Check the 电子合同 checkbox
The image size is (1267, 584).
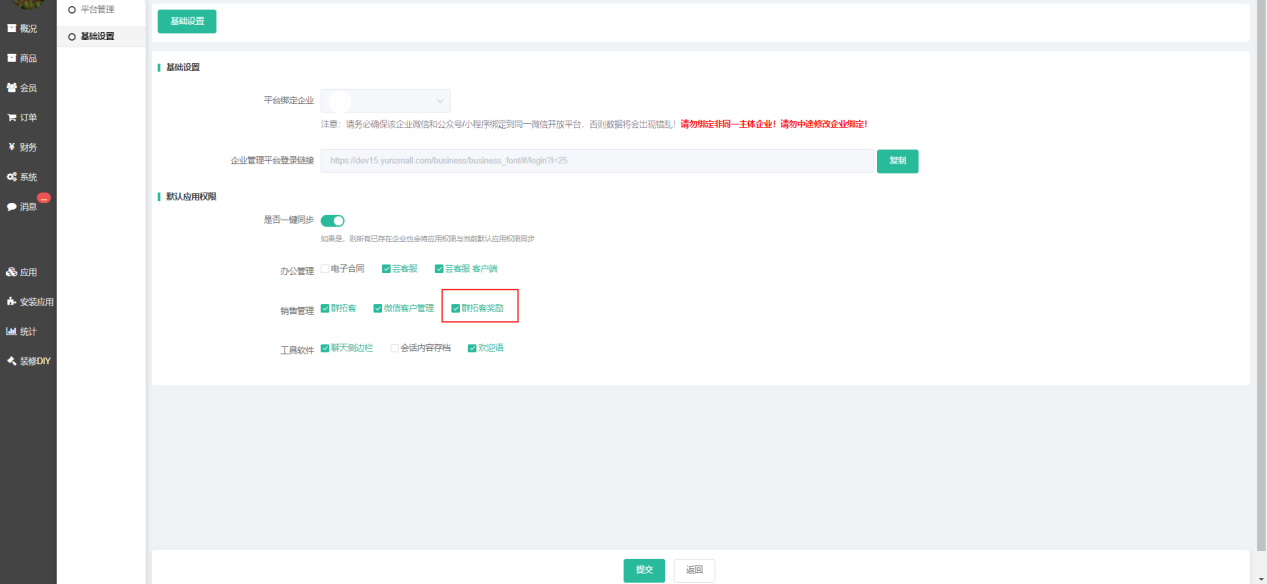point(324,269)
